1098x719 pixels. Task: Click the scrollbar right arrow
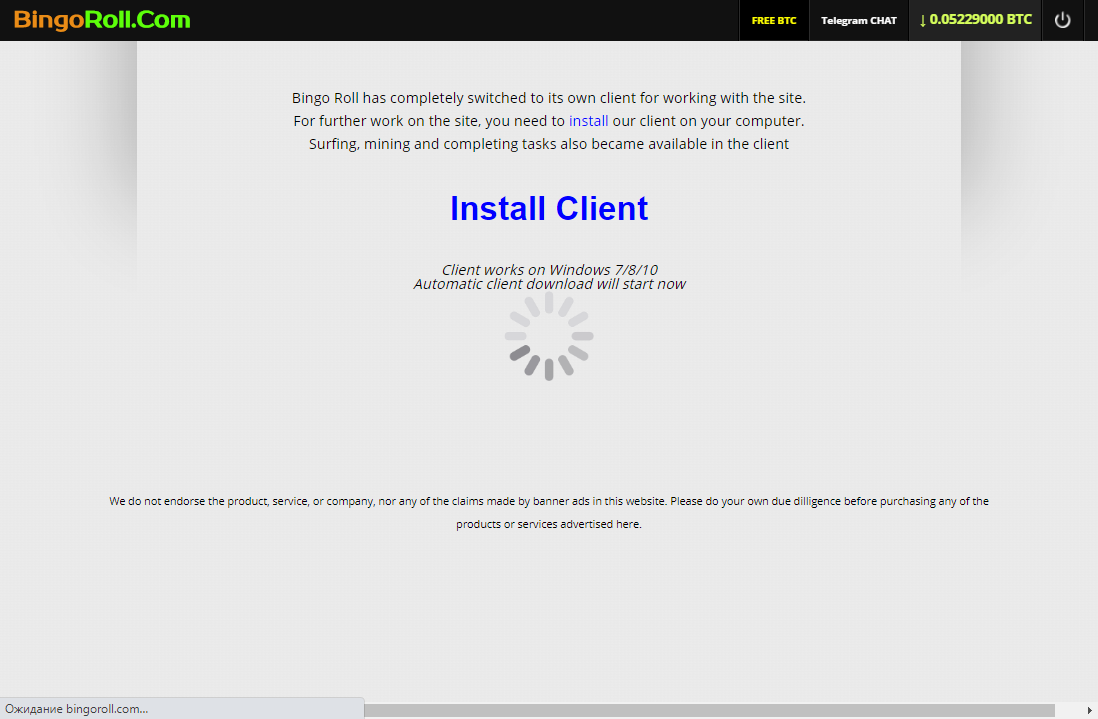click(1090, 711)
